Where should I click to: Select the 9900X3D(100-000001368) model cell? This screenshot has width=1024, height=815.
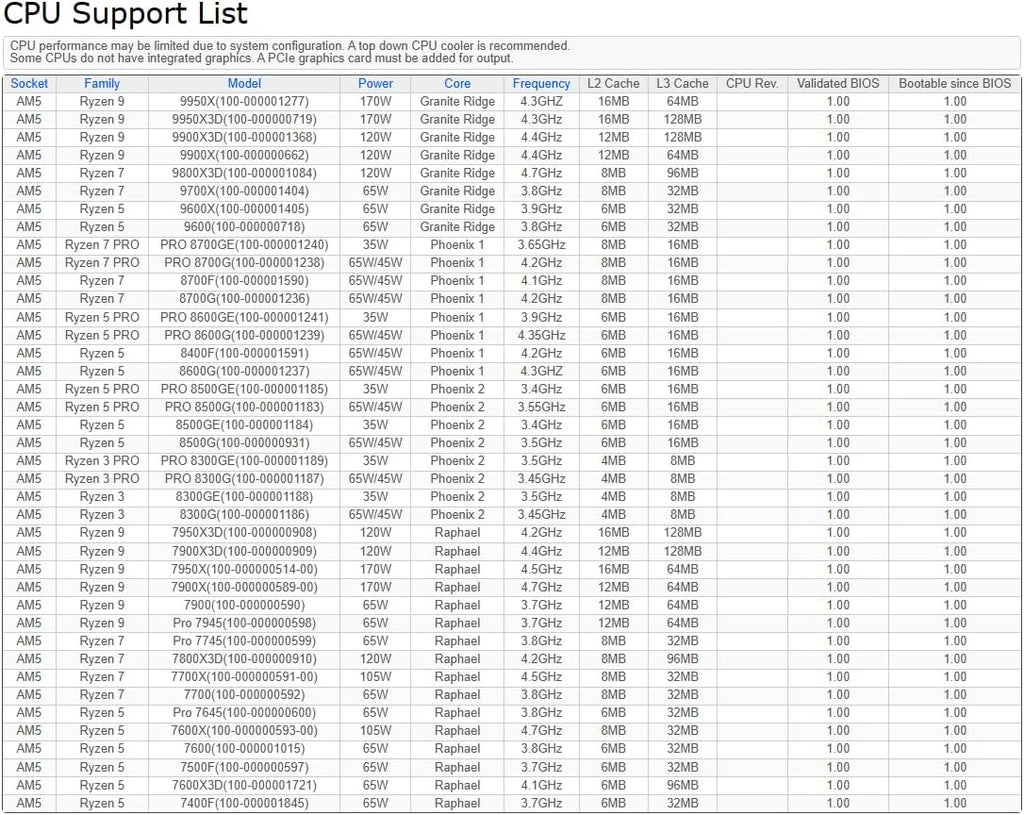(244, 137)
